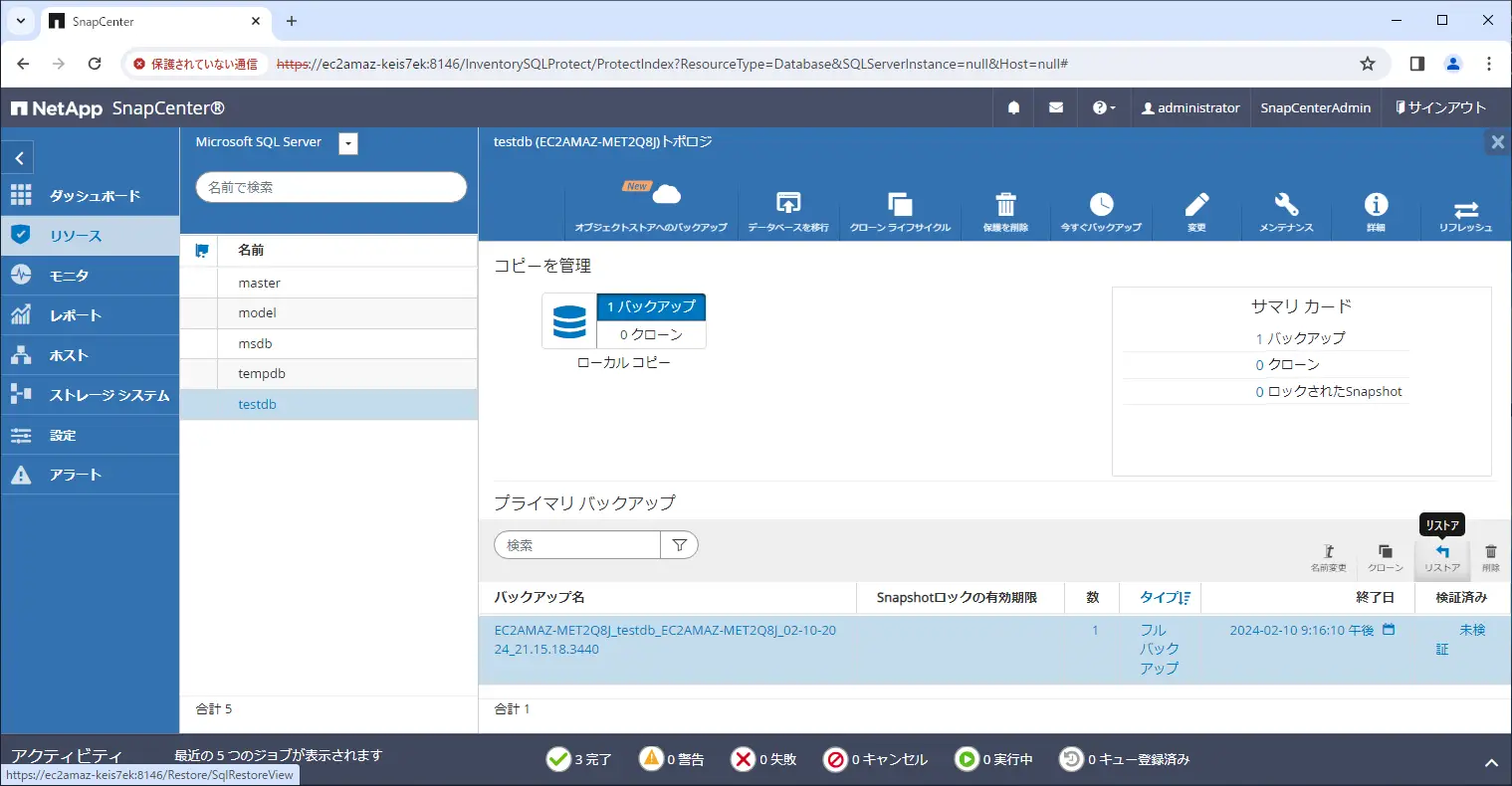This screenshot has width=1512, height=786.
Task: Close the topology panel
Action: pyautogui.click(x=1497, y=142)
